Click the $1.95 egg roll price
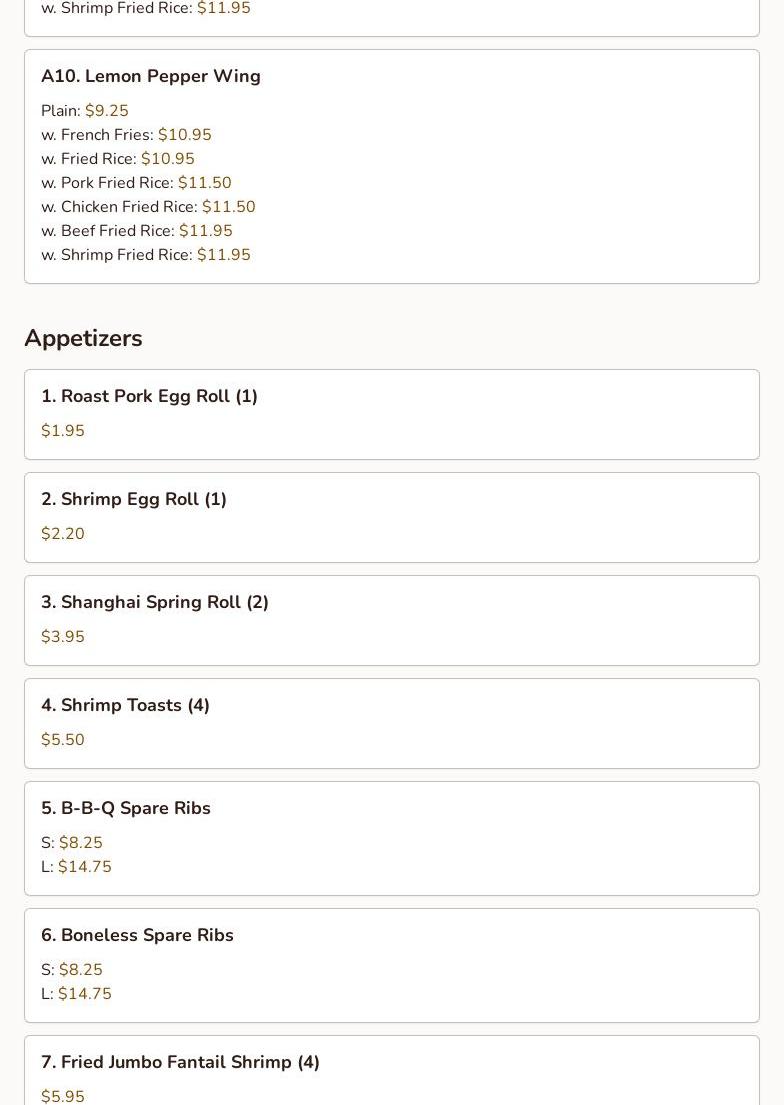The width and height of the screenshot is (784, 1105). [x=63, y=431]
